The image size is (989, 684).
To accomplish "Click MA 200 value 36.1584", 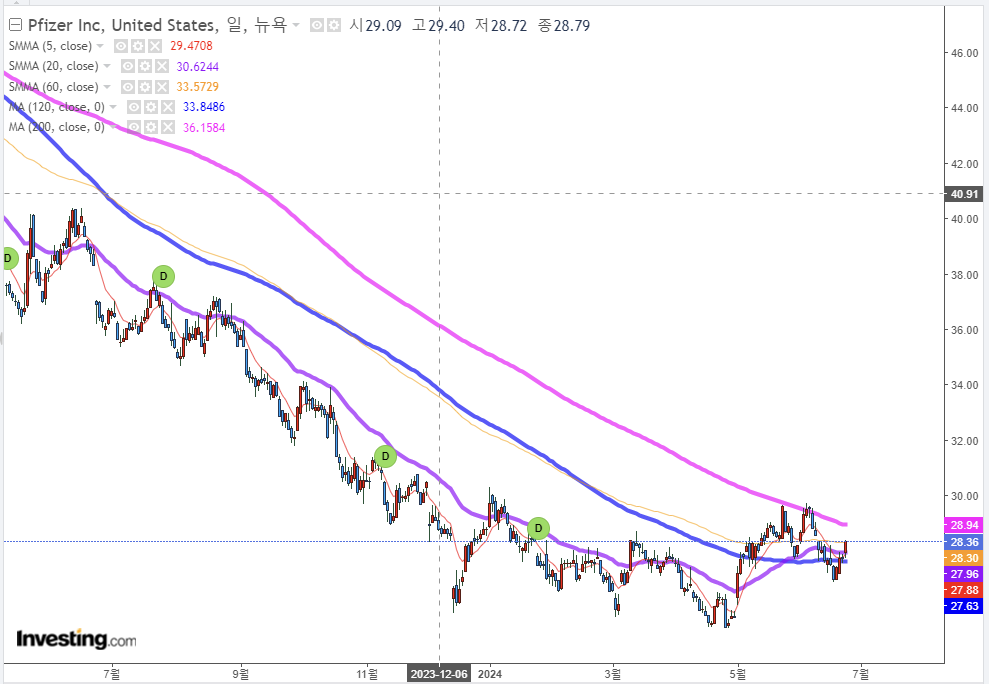I will point(204,127).
